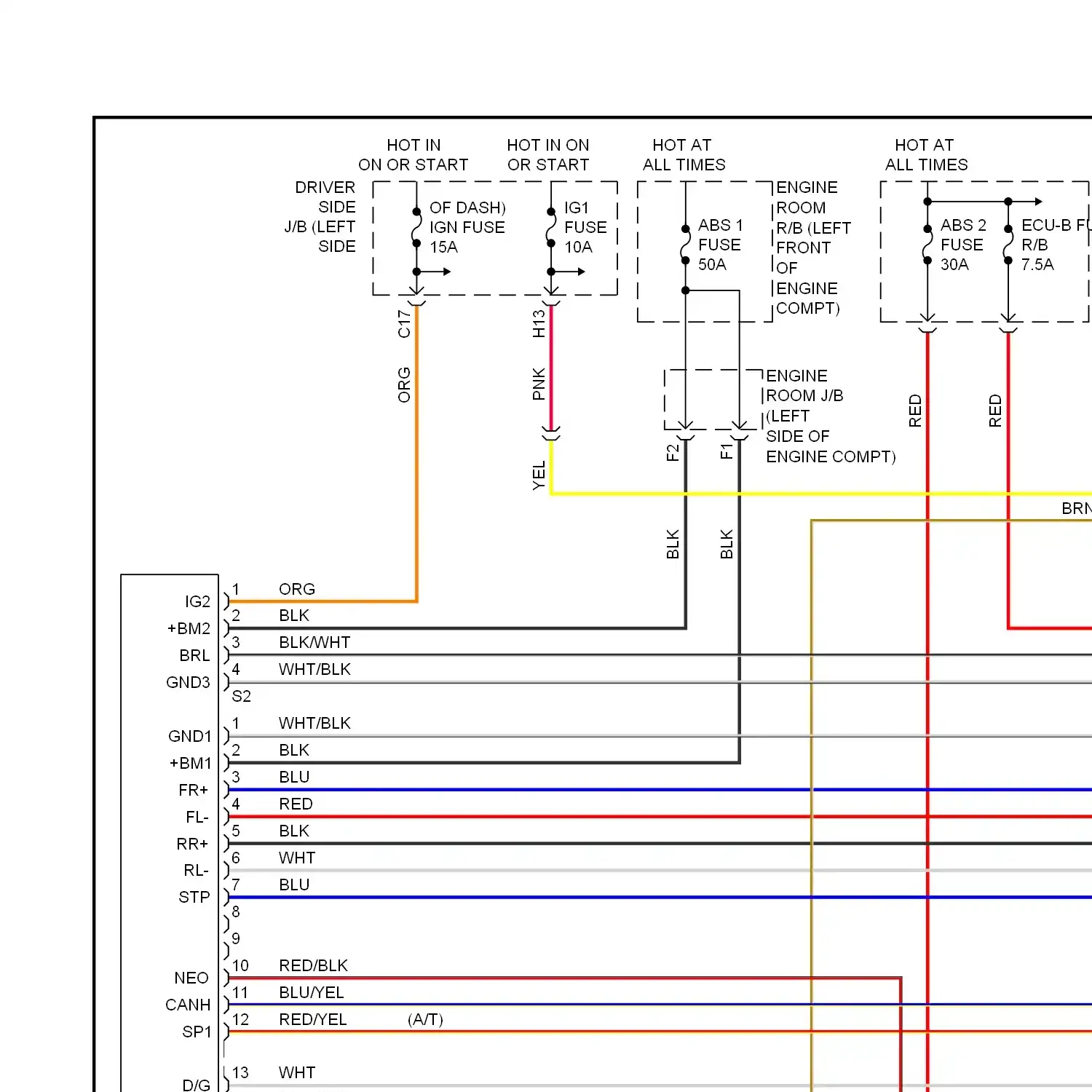Image resolution: width=1092 pixels, height=1092 pixels.
Task: Click connector label F1
Action: [x=727, y=452]
